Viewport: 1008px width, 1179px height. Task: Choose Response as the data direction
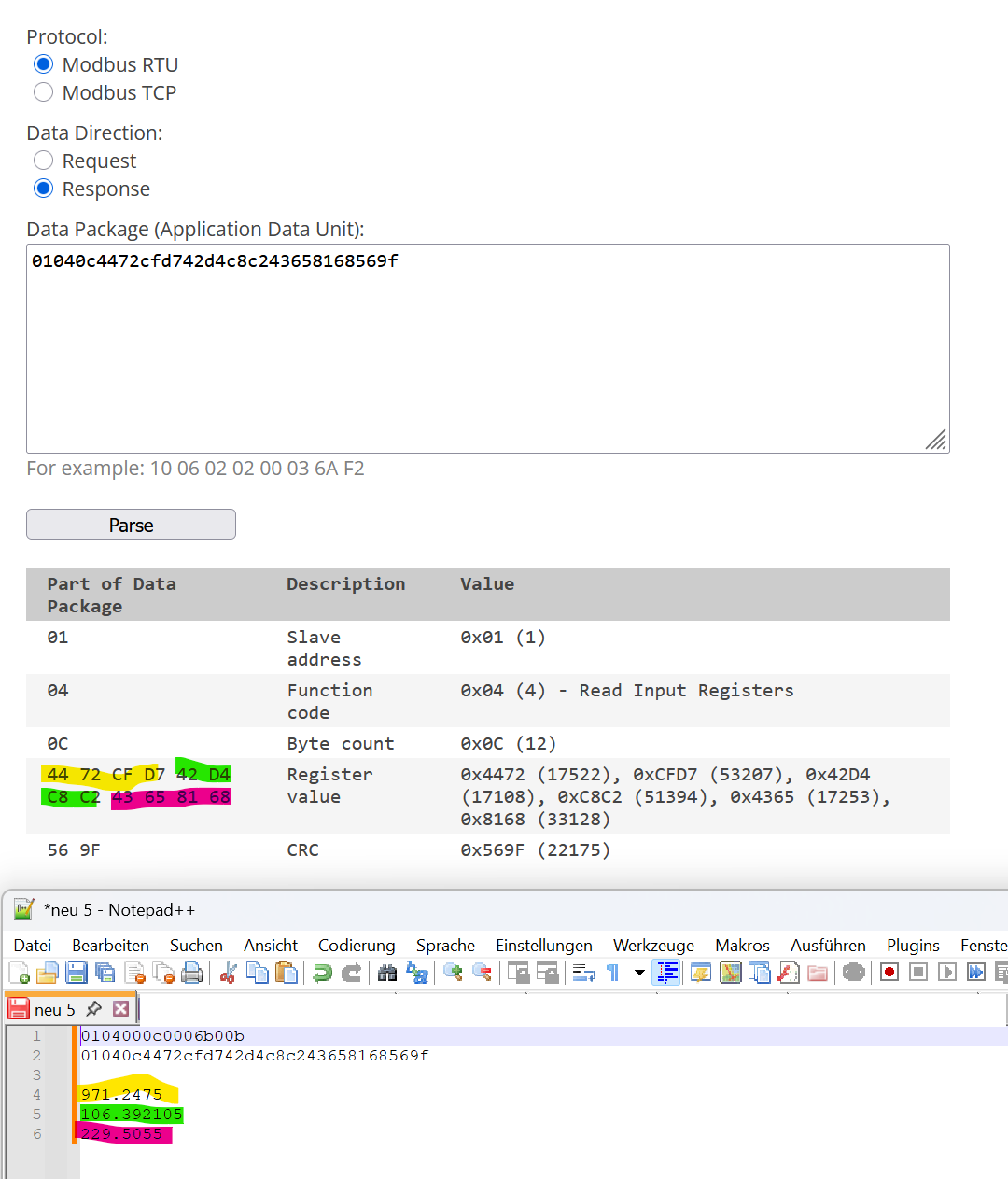[44, 189]
